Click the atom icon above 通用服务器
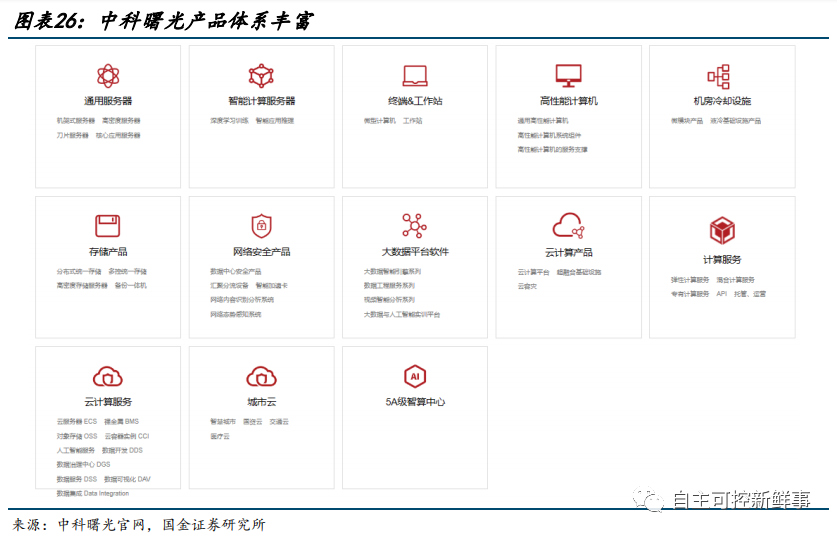 [x=108, y=76]
